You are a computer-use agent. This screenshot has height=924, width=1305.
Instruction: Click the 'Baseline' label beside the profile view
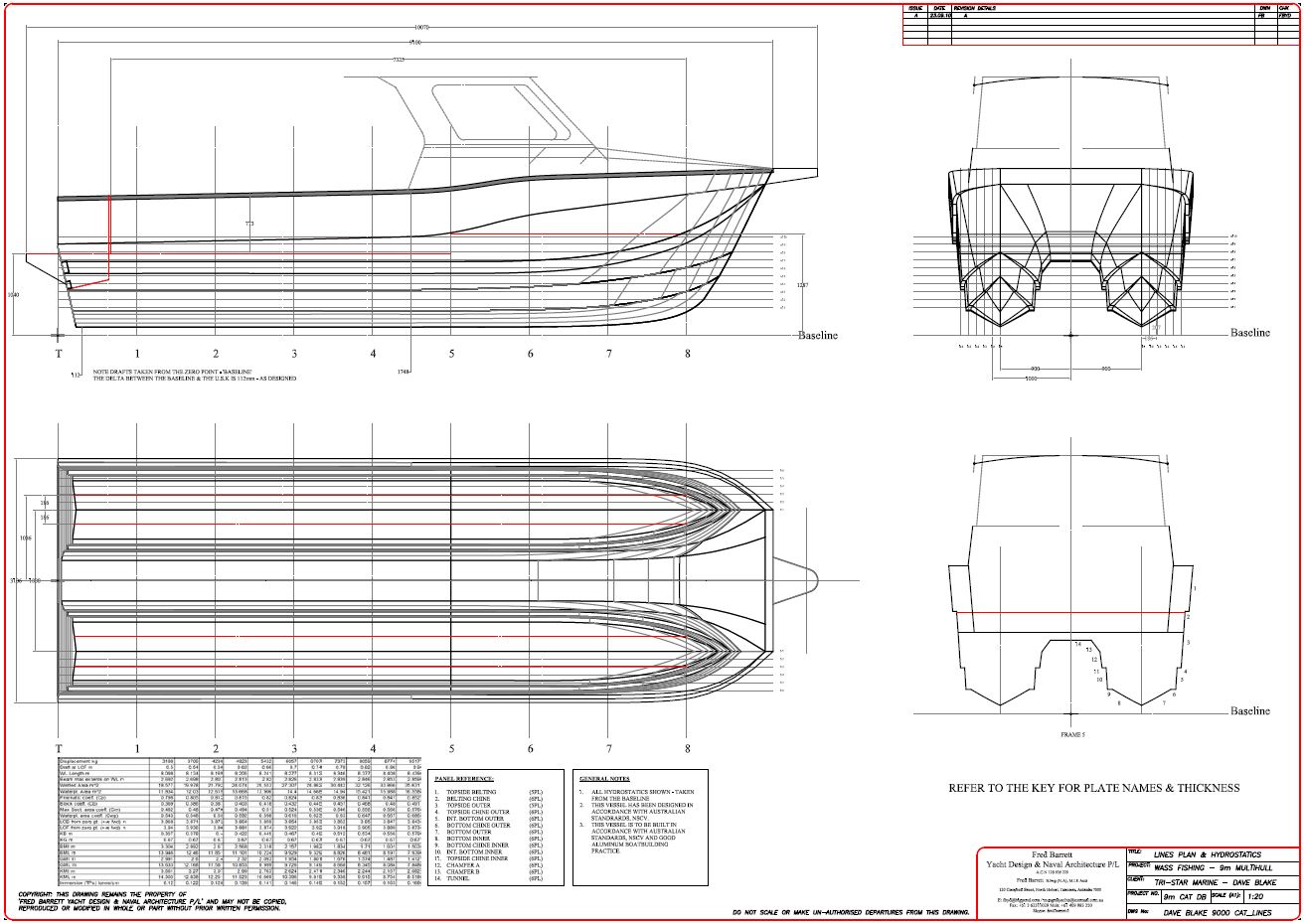[x=818, y=335]
